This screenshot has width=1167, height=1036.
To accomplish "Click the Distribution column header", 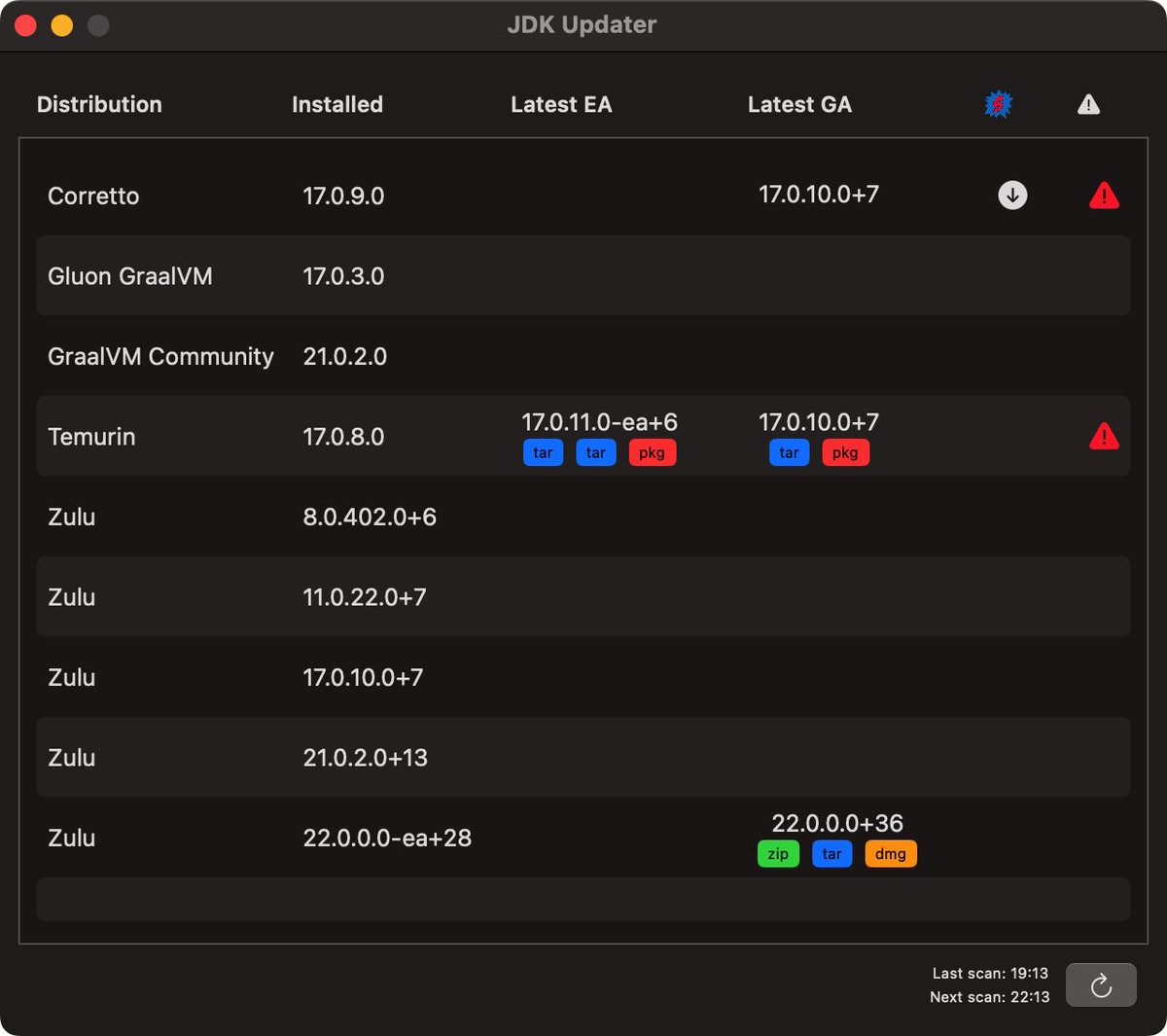I will (99, 104).
